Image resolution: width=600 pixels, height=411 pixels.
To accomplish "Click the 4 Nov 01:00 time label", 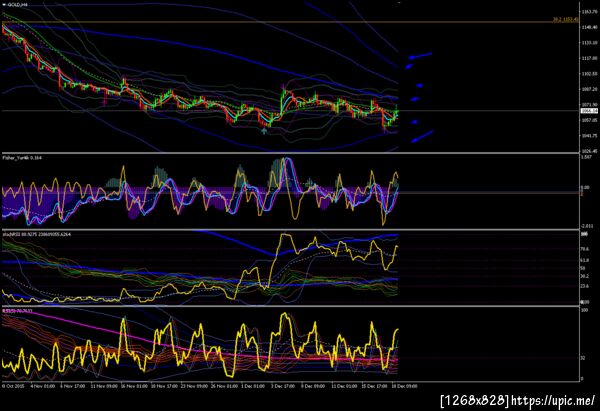I will [42, 386].
